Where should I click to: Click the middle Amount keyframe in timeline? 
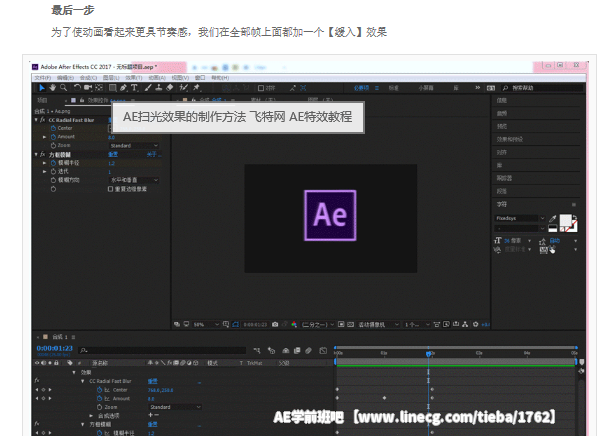[384, 398]
